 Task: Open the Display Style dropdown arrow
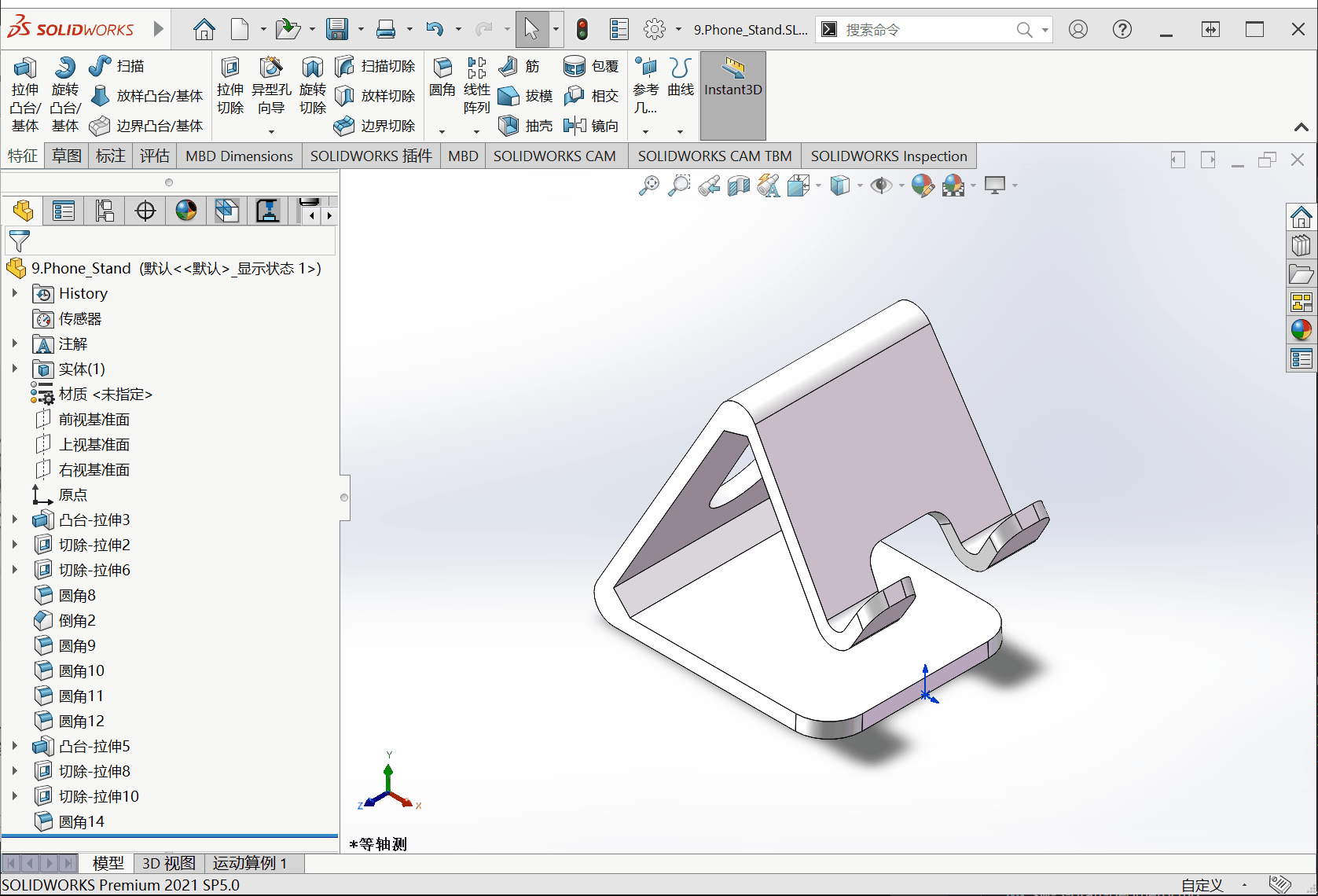pos(860,185)
